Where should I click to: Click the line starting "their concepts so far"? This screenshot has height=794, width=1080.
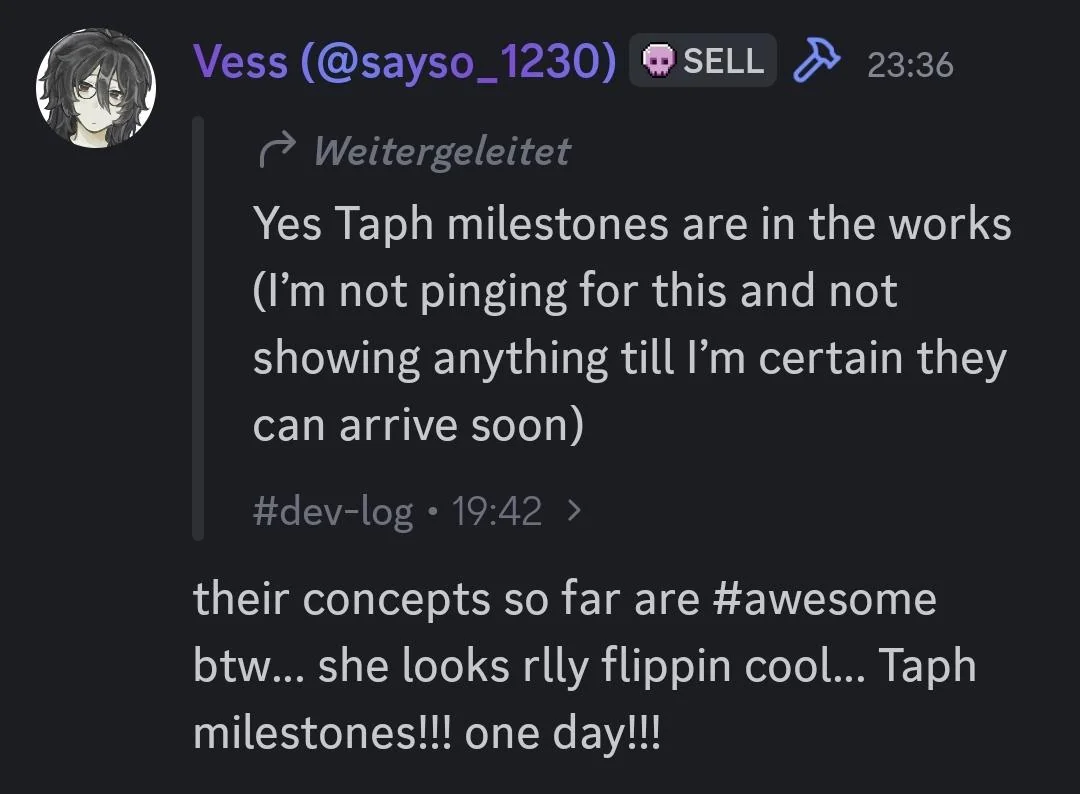[564, 600]
